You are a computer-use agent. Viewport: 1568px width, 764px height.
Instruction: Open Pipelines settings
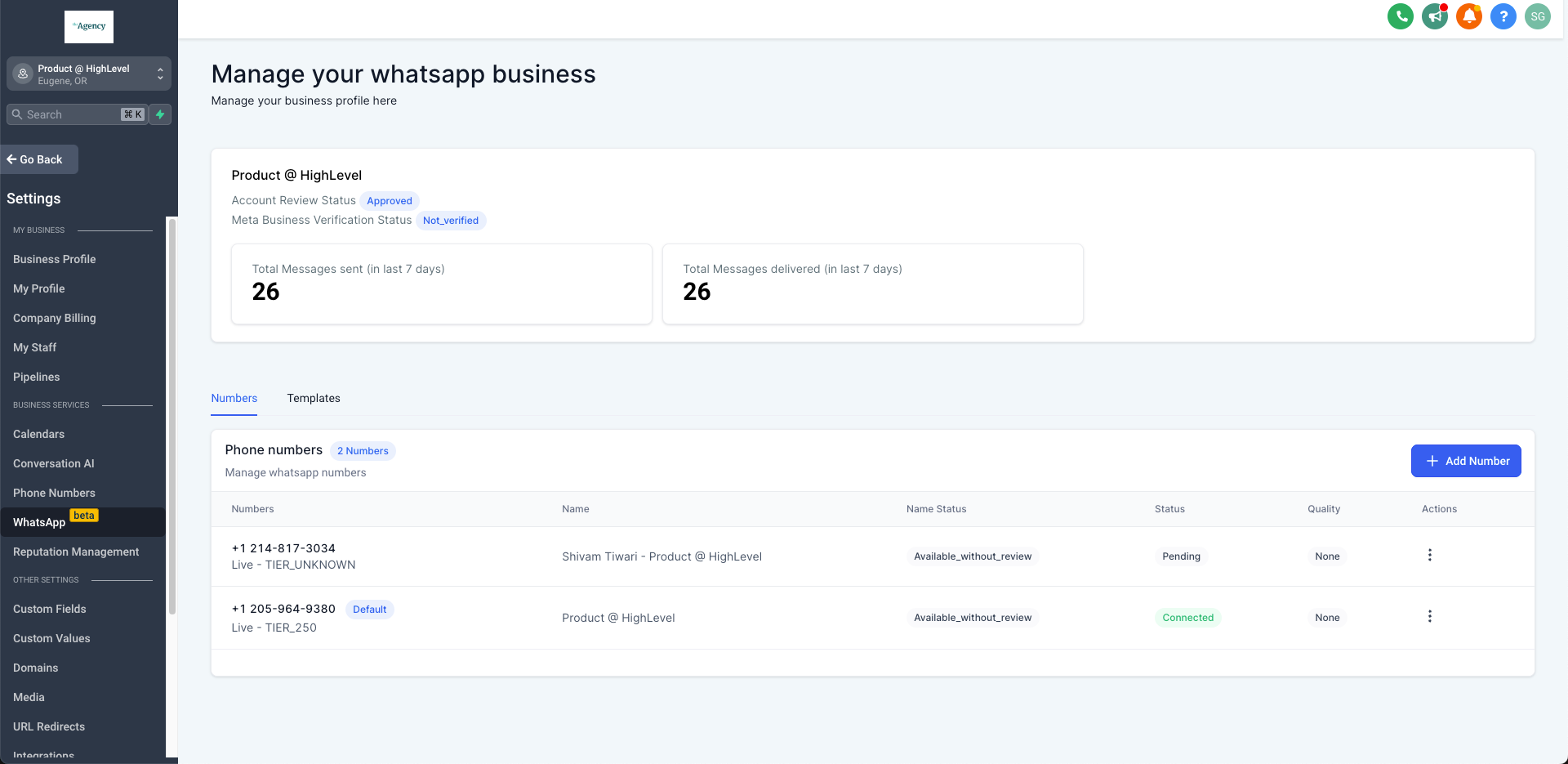pyautogui.click(x=37, y=377)
